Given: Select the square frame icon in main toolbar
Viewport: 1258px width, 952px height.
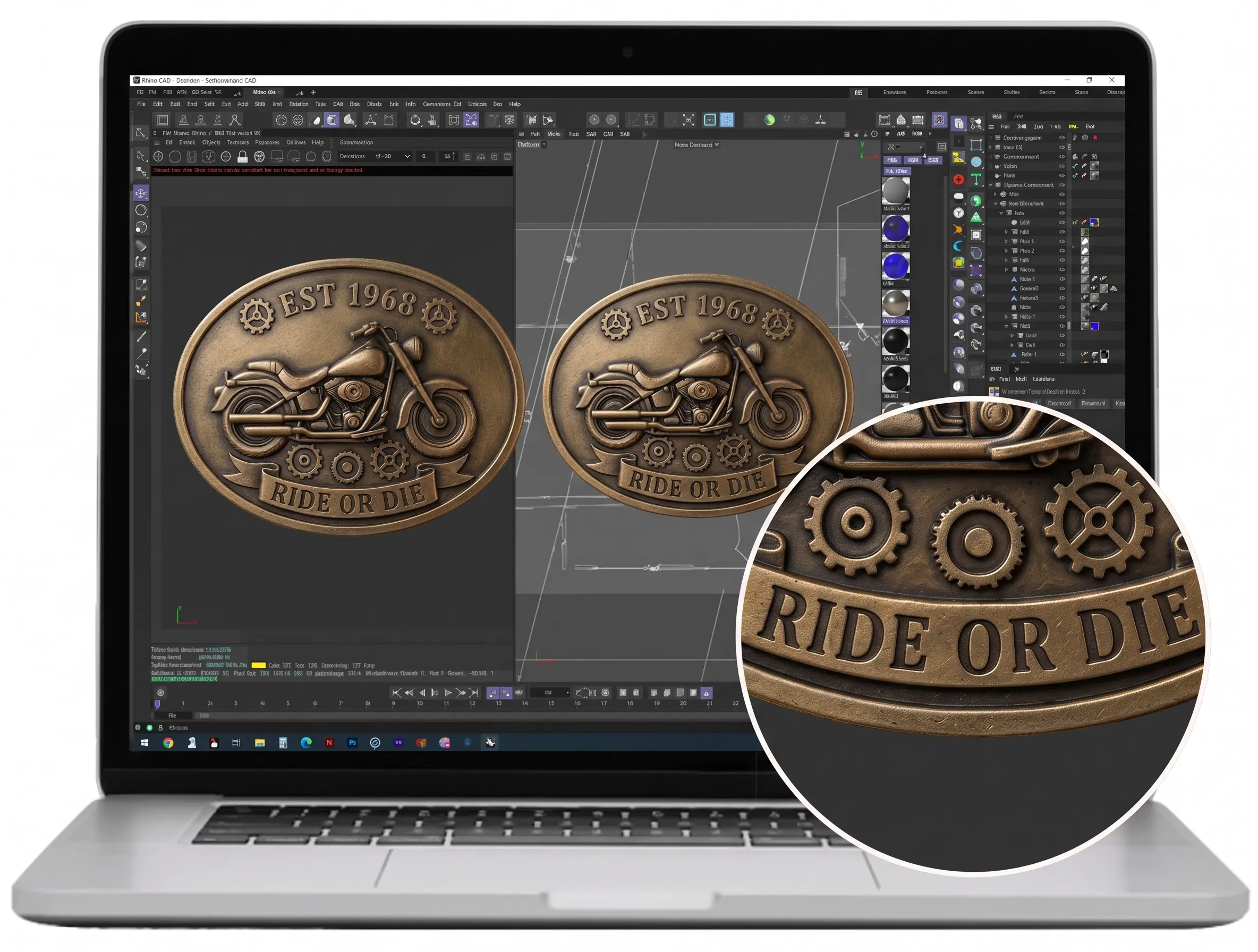Looking at the screenshot, I should click(x=163, y=120).
